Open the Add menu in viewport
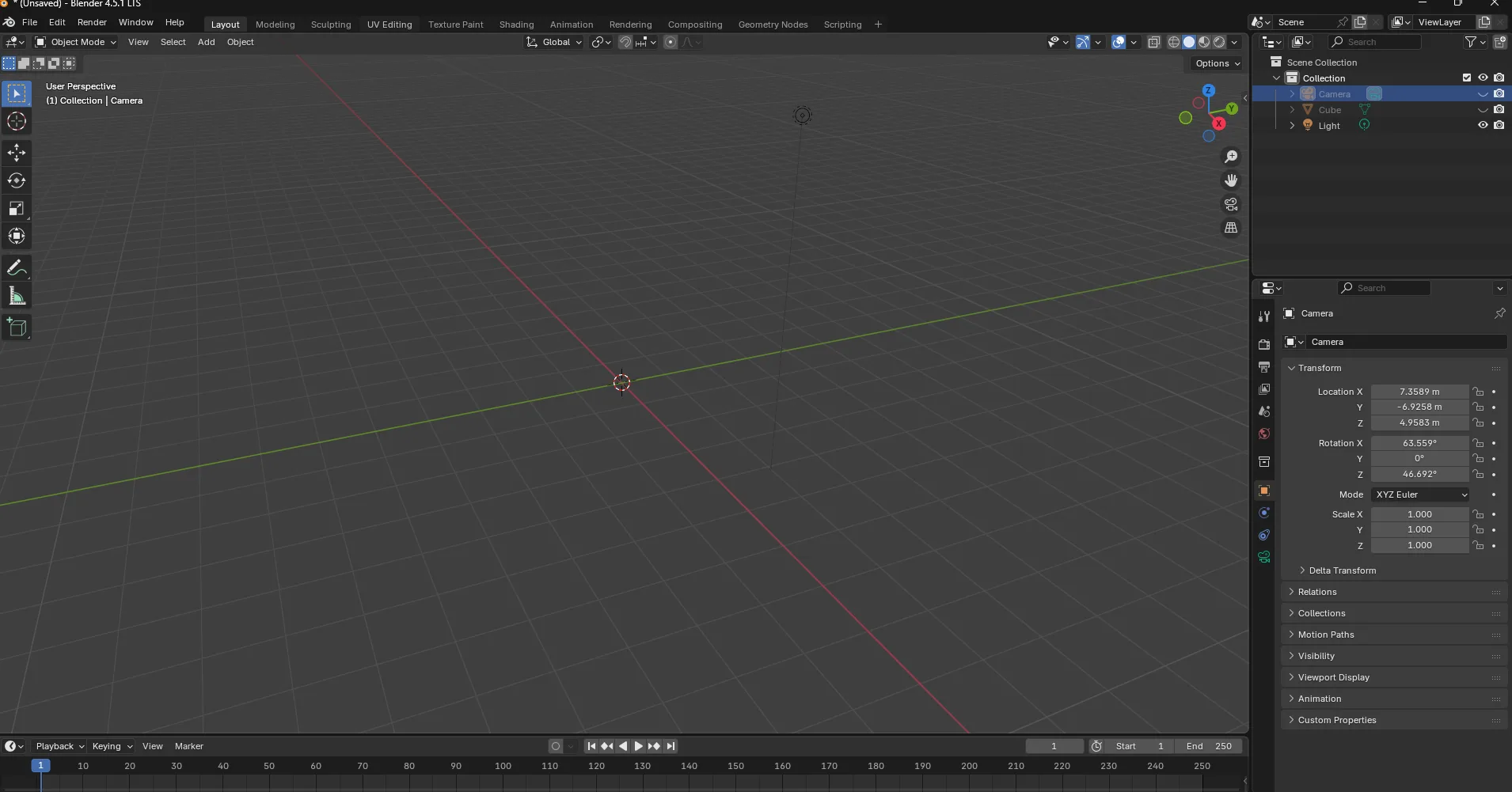The height and width of the screenshot is (792, 1512). (206, 42)
